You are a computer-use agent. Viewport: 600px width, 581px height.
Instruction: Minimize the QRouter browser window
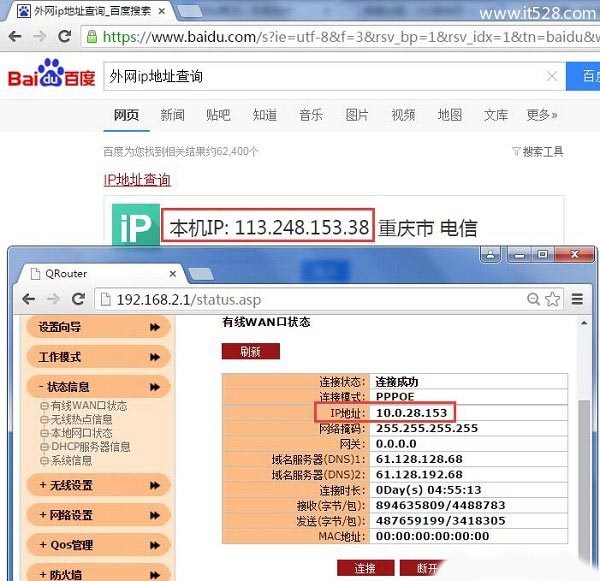click(x=519, y=255)
